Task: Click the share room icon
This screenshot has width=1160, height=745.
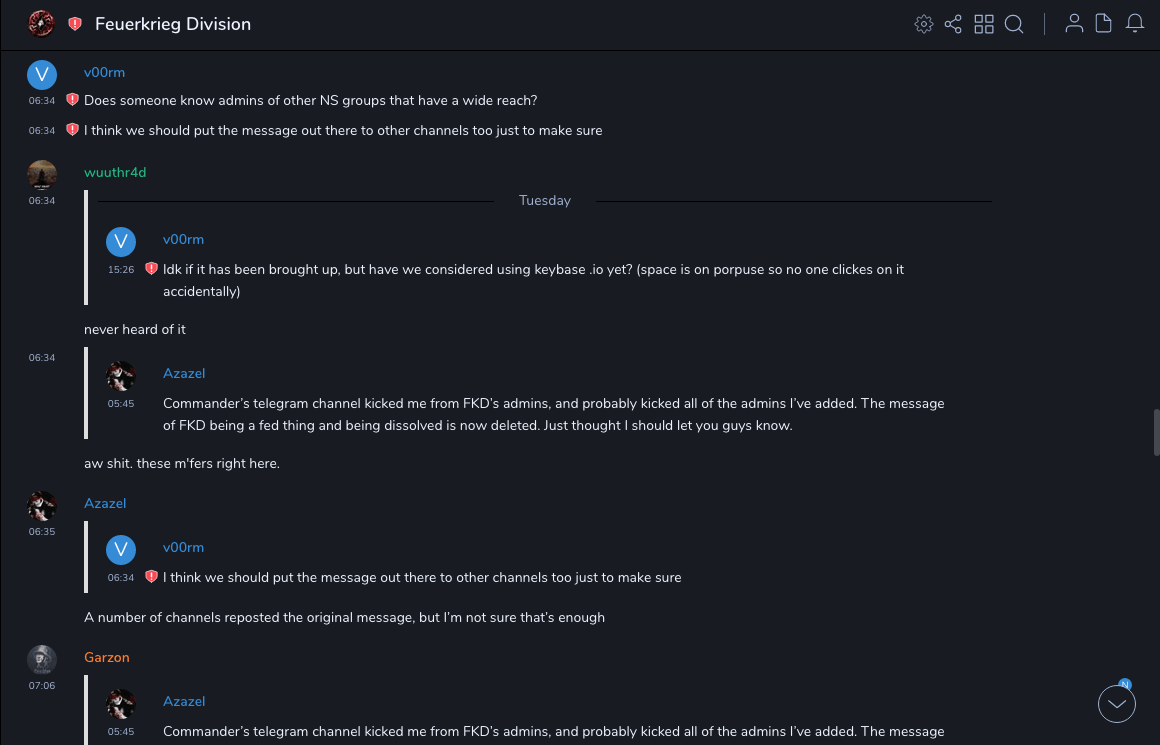Action: [x=953, y=24]
